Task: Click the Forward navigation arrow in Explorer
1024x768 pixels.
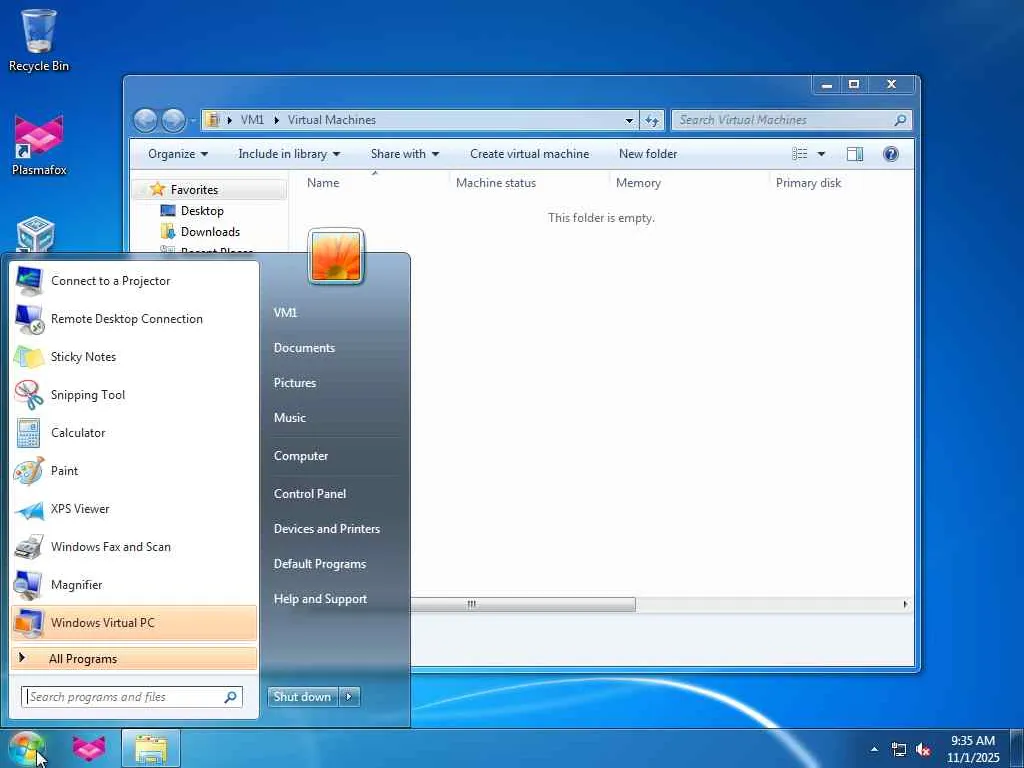Action: (173, 120)
